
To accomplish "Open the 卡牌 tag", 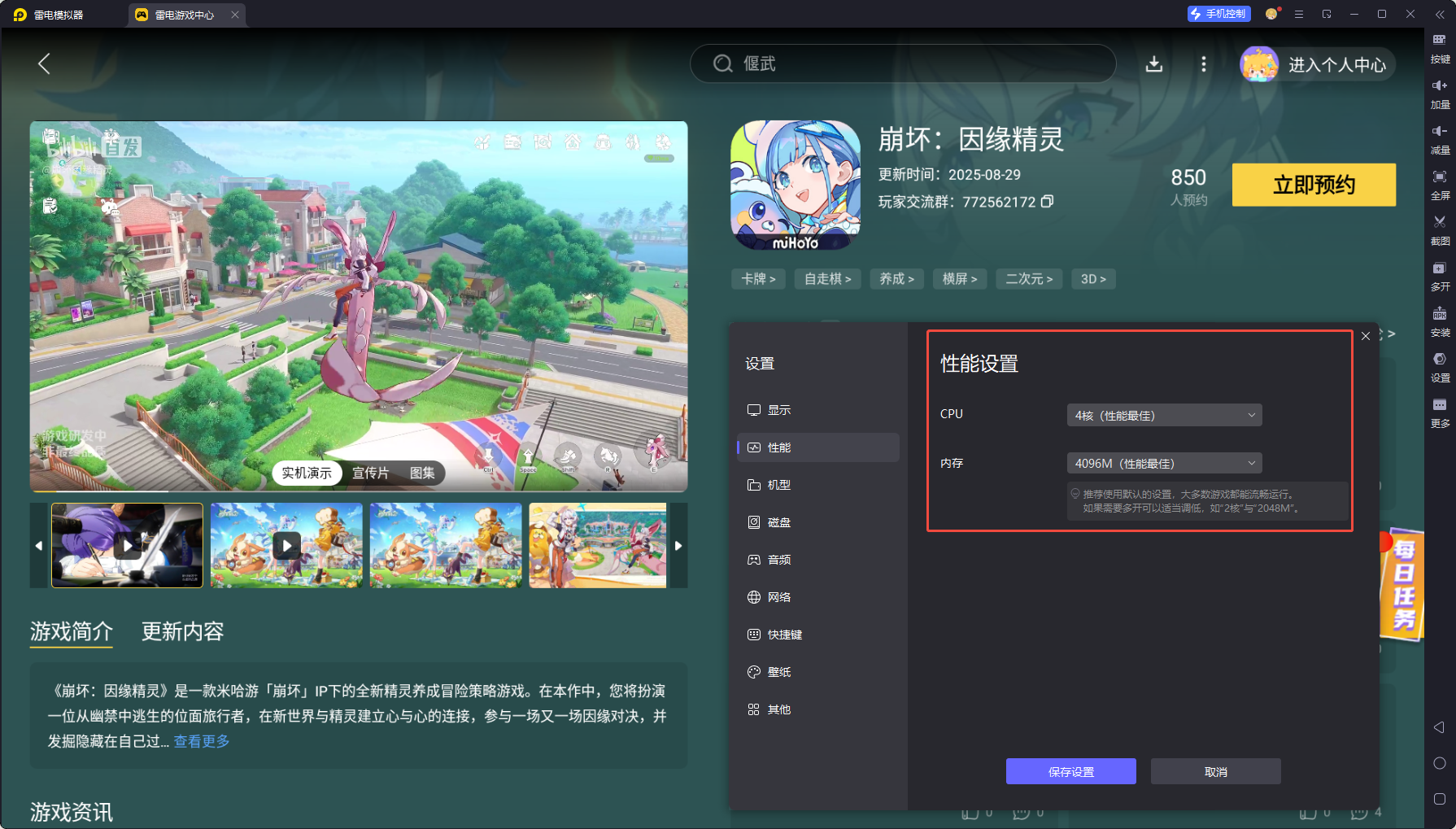I will click(758, 279).
